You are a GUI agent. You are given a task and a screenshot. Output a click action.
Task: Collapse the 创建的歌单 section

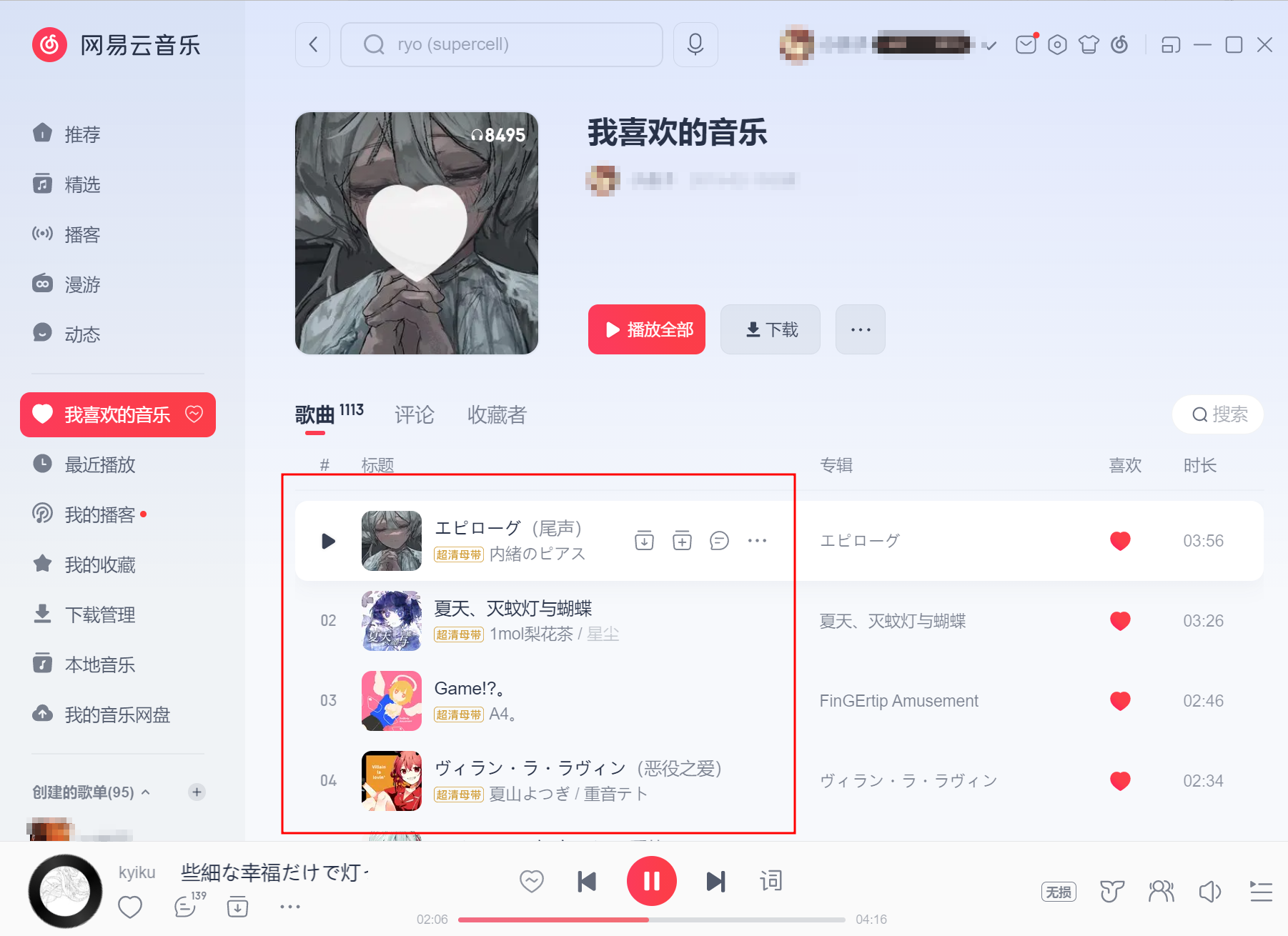[x=146, y=792]
